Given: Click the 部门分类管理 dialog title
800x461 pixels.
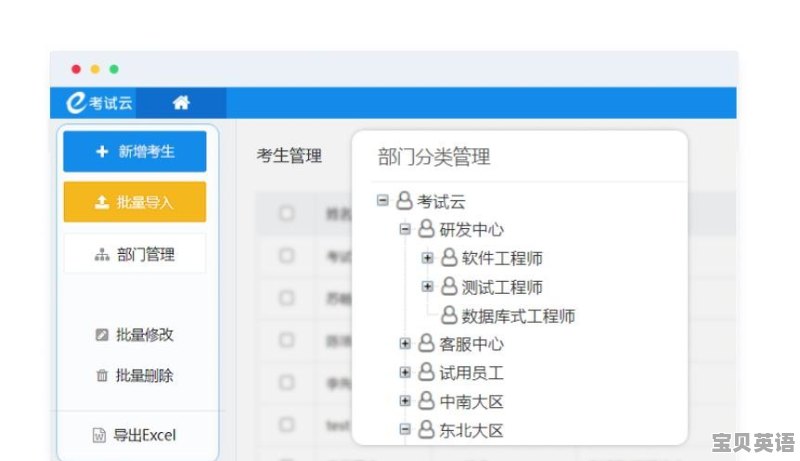Looking at the screenshot, I should tap(434, 157).
